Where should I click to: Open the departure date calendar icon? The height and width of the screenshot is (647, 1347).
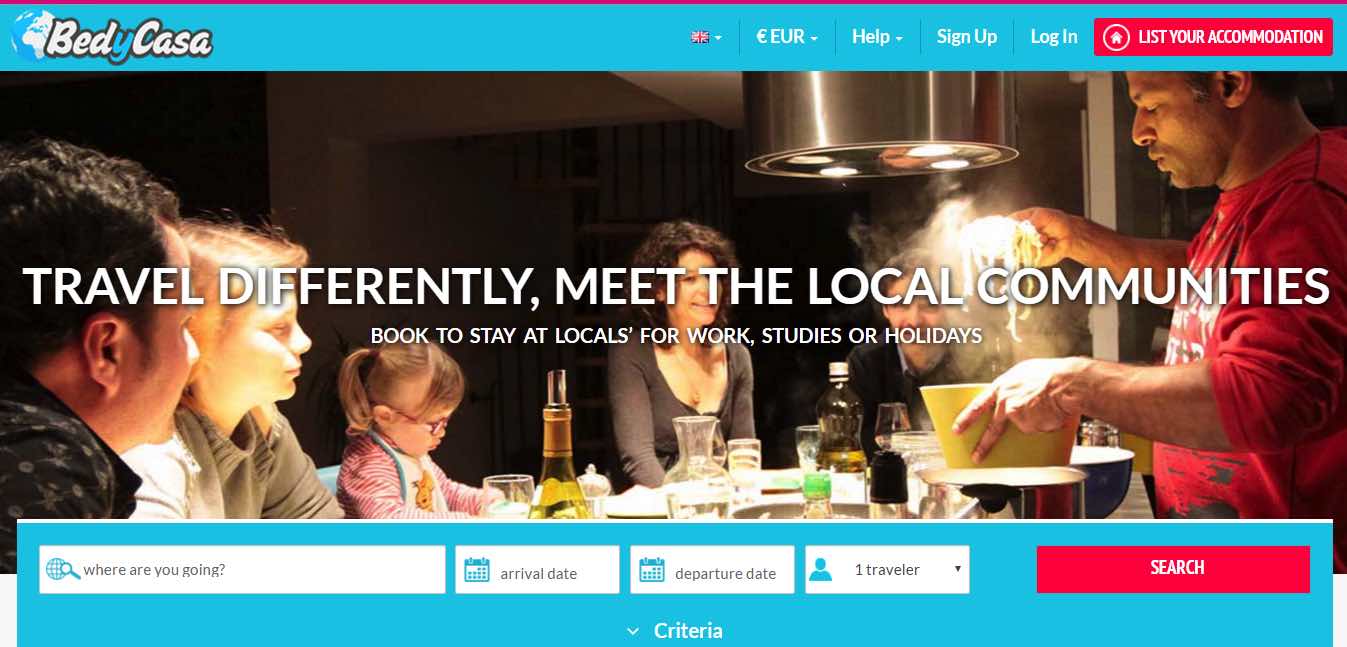[652, 570]
